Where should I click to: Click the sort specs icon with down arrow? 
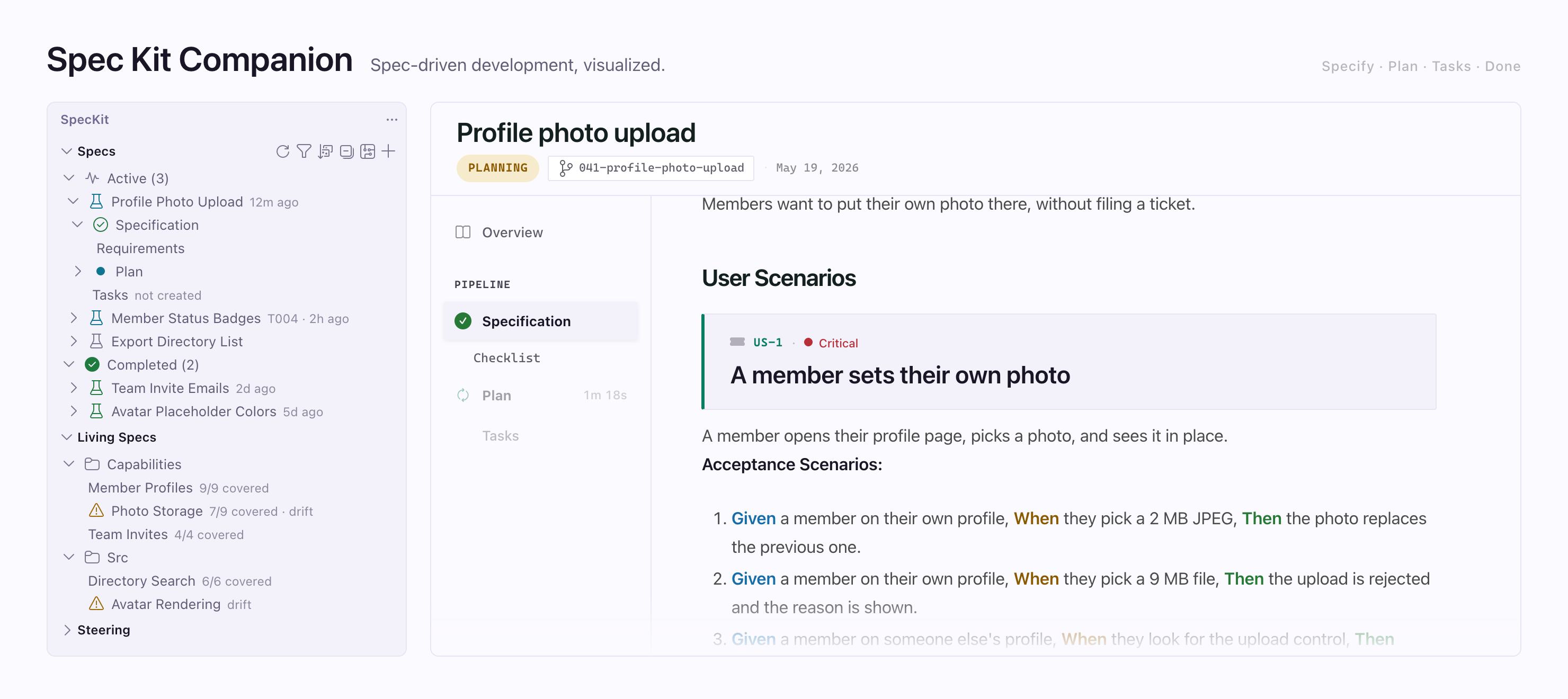click(326, 151)
